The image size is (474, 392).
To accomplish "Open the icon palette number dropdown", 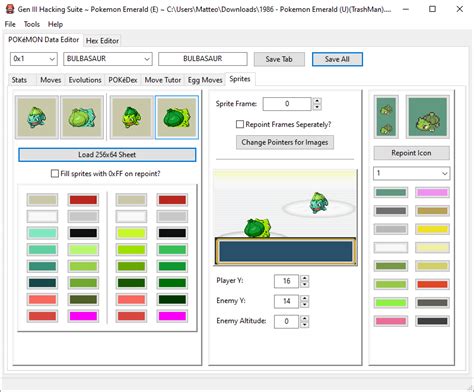I will [x=444, y=173].
